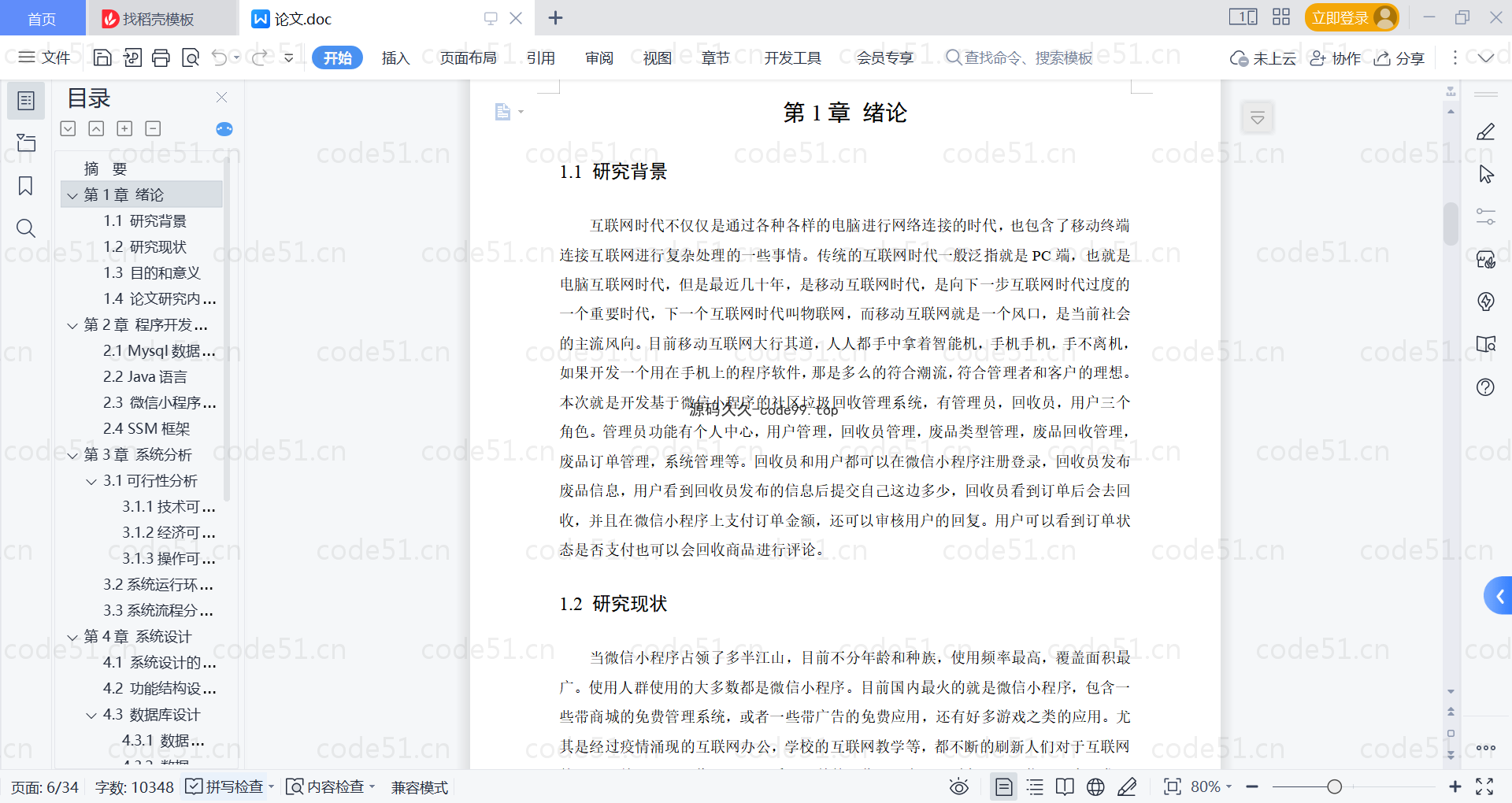
Task: Click the zoom out minus button
Action: (1252, 786)
